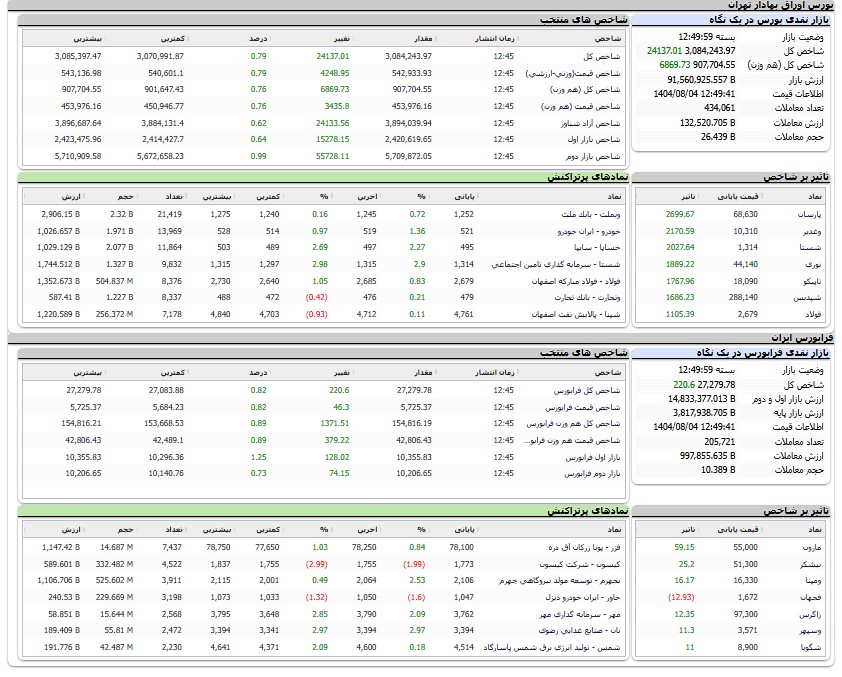Open the تاپیکو symbol in index impact
The image size is (842, 677).
point(808,281)
